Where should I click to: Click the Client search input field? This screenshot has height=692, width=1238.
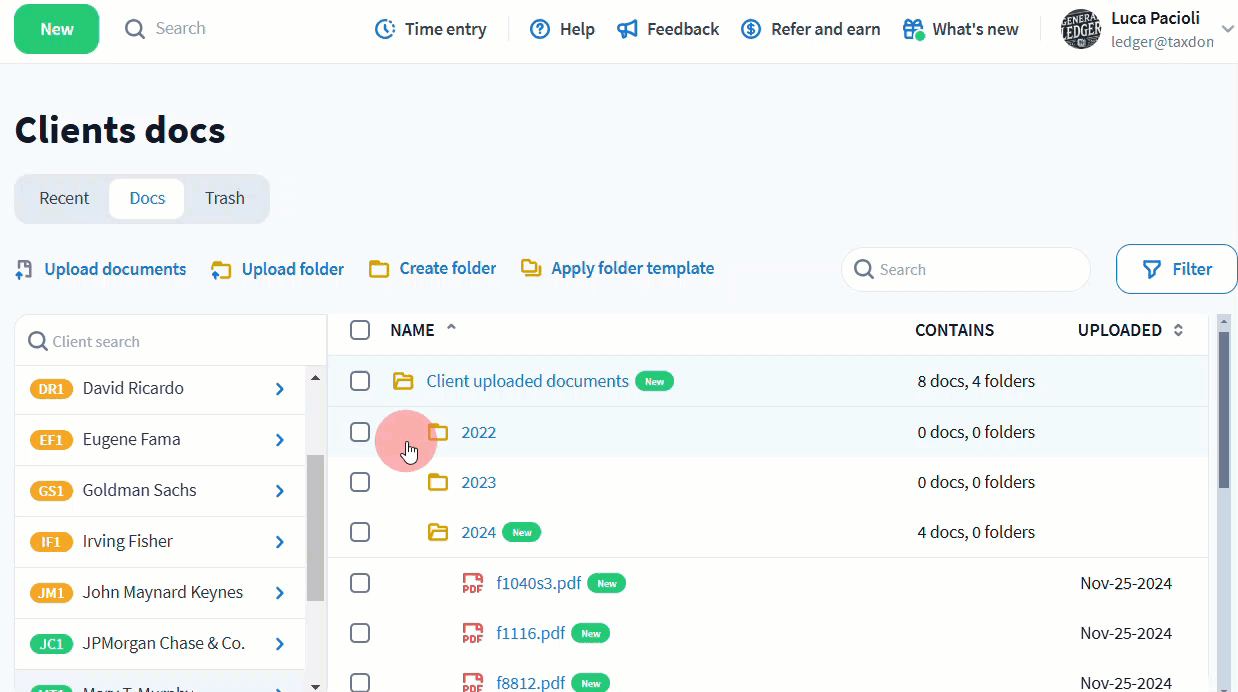(x=170, y=342)
